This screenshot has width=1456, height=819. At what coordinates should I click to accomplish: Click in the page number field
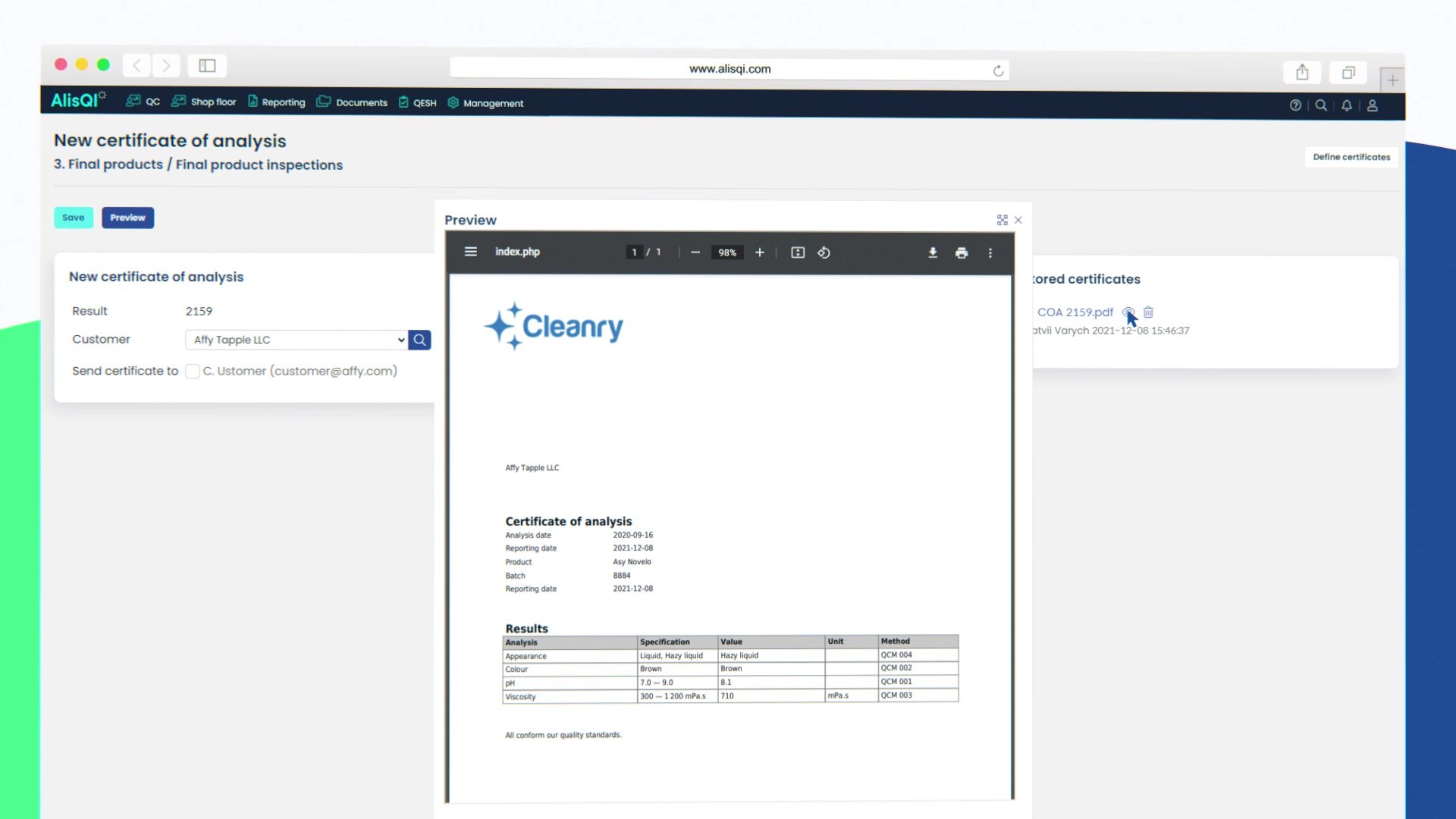tap(634, 252)
